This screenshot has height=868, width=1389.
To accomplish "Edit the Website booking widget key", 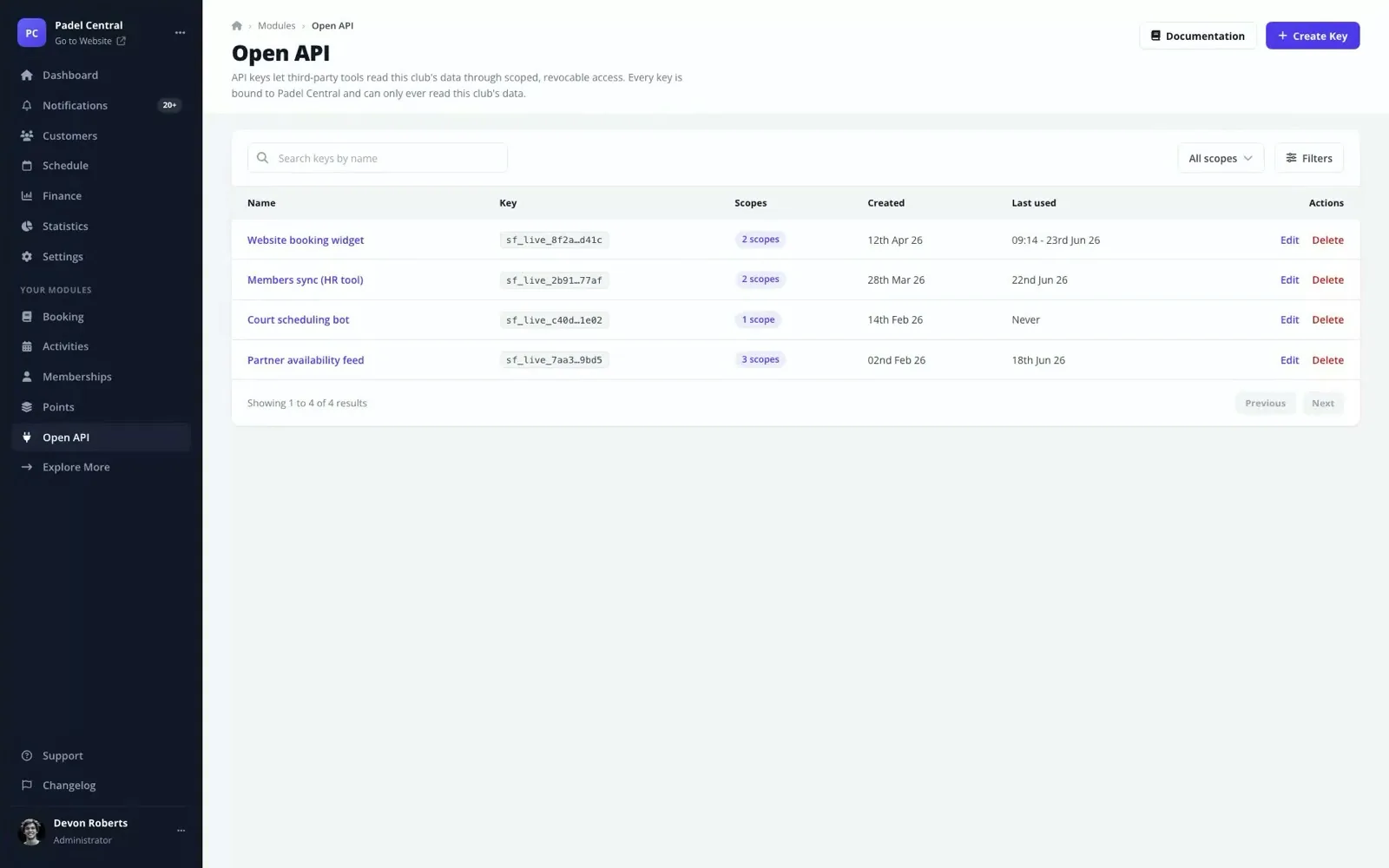I will tap(1290, 240).
